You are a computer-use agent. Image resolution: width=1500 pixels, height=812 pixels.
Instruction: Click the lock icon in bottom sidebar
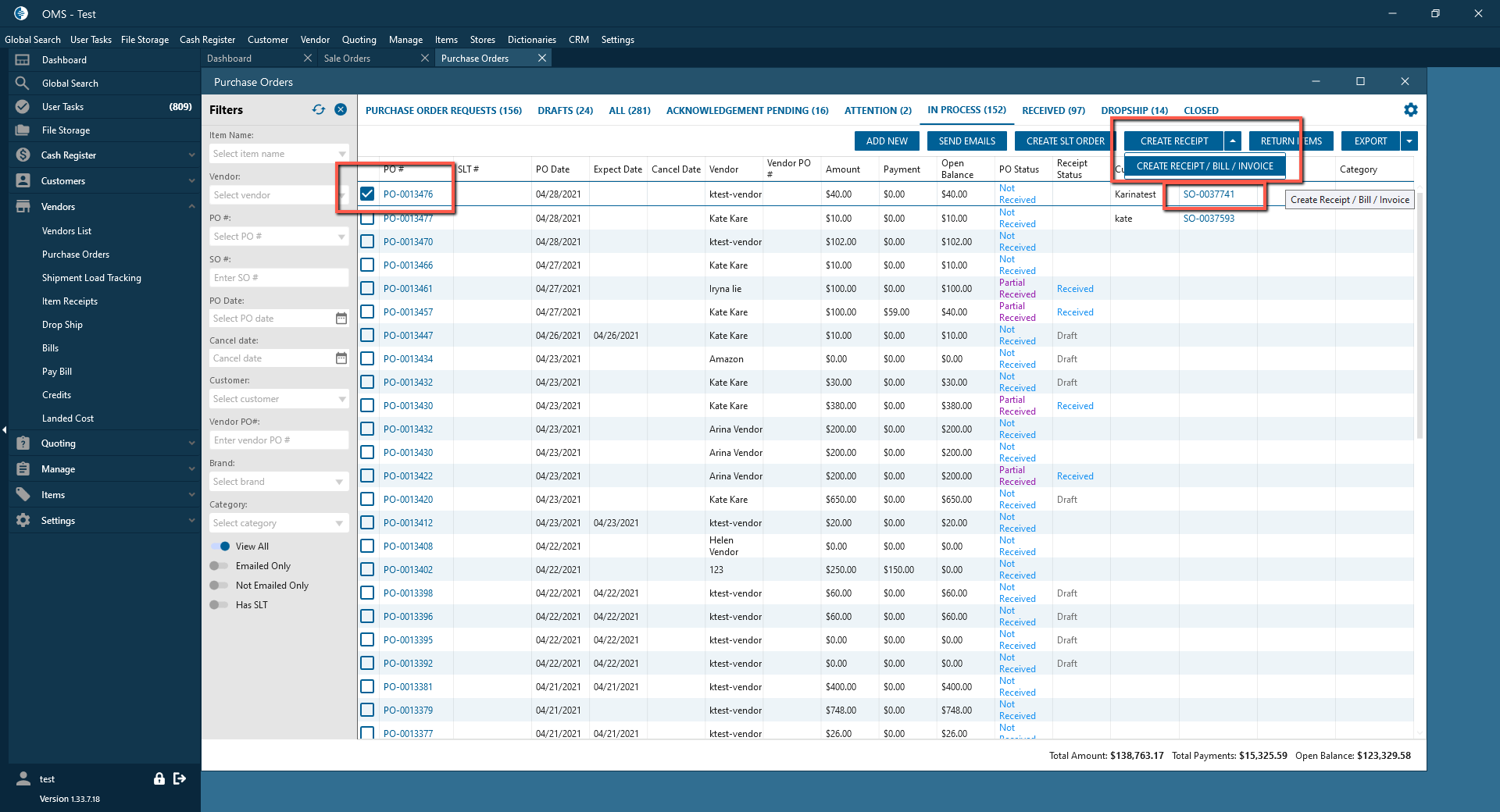[159, 778]
